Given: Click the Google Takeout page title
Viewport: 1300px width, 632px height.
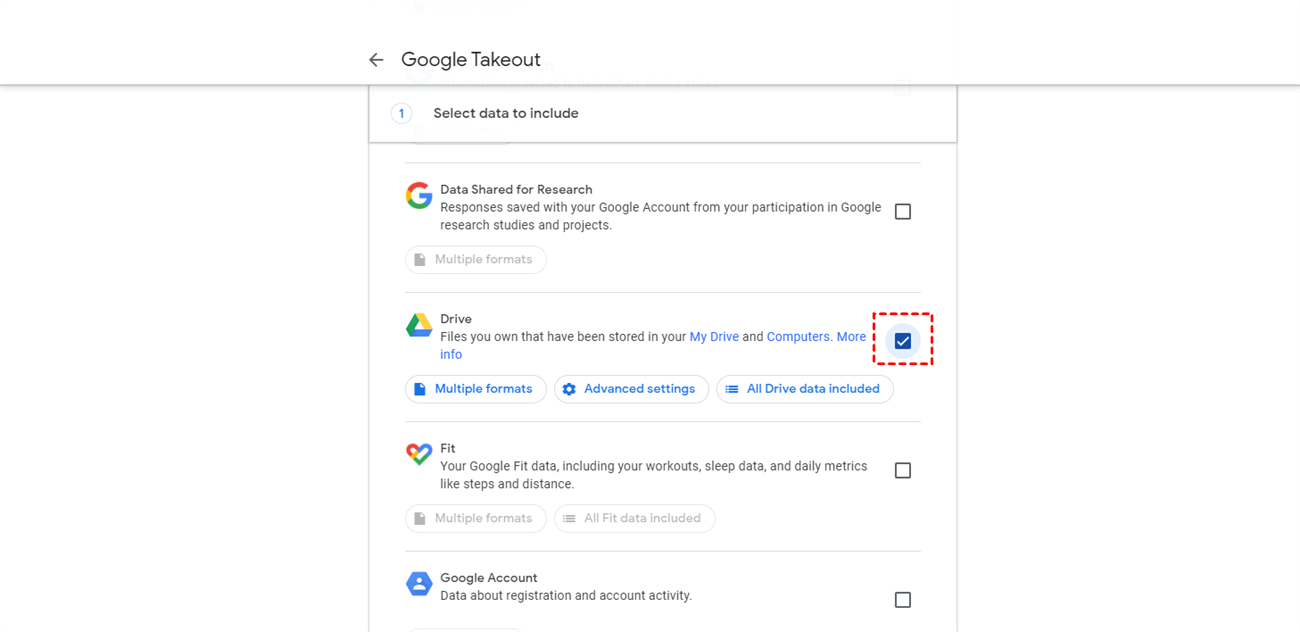Looking at the screenshot, I should [471, 60].
